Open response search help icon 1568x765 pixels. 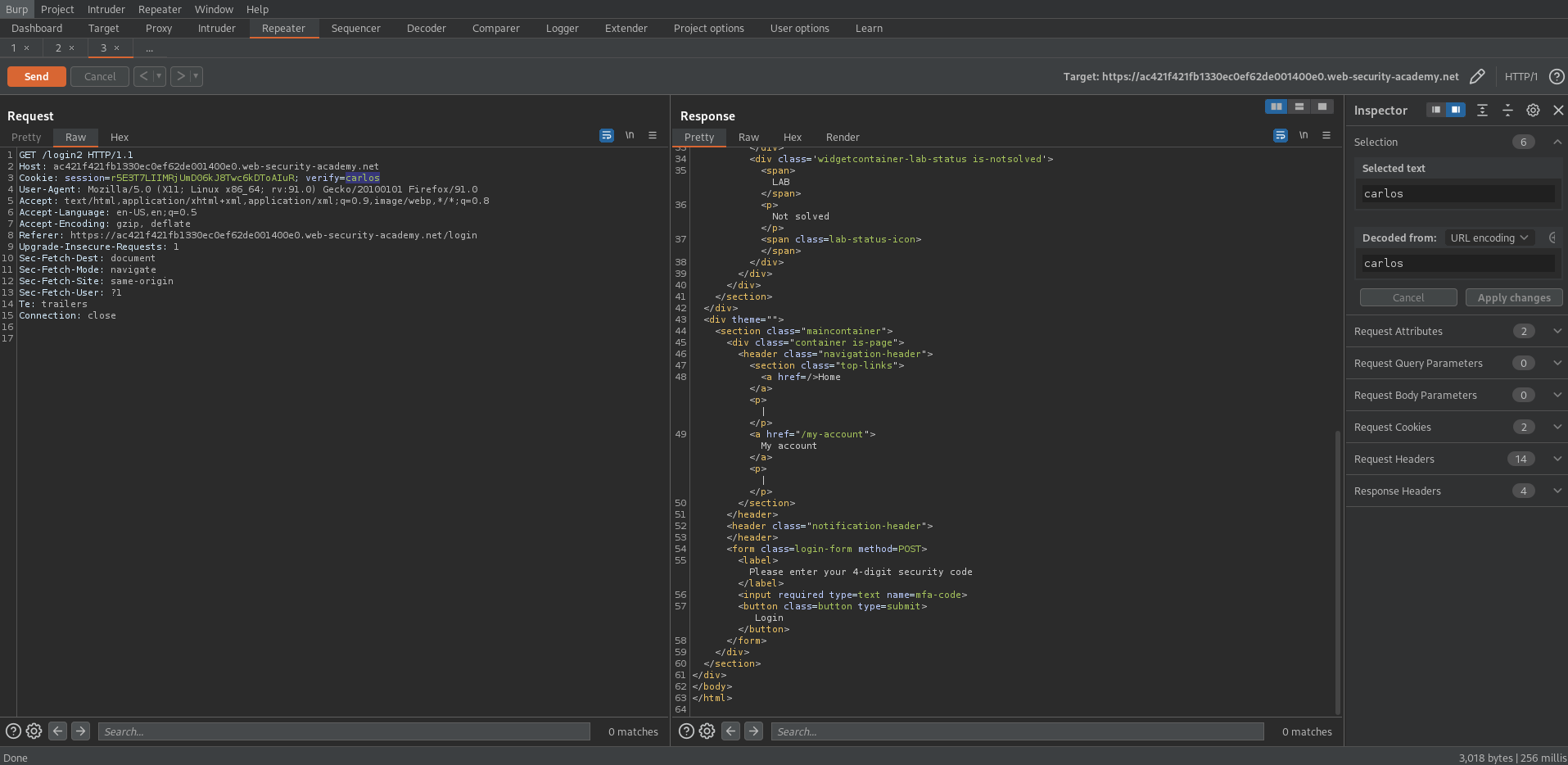pyautogui.click(x=686, y=731)
